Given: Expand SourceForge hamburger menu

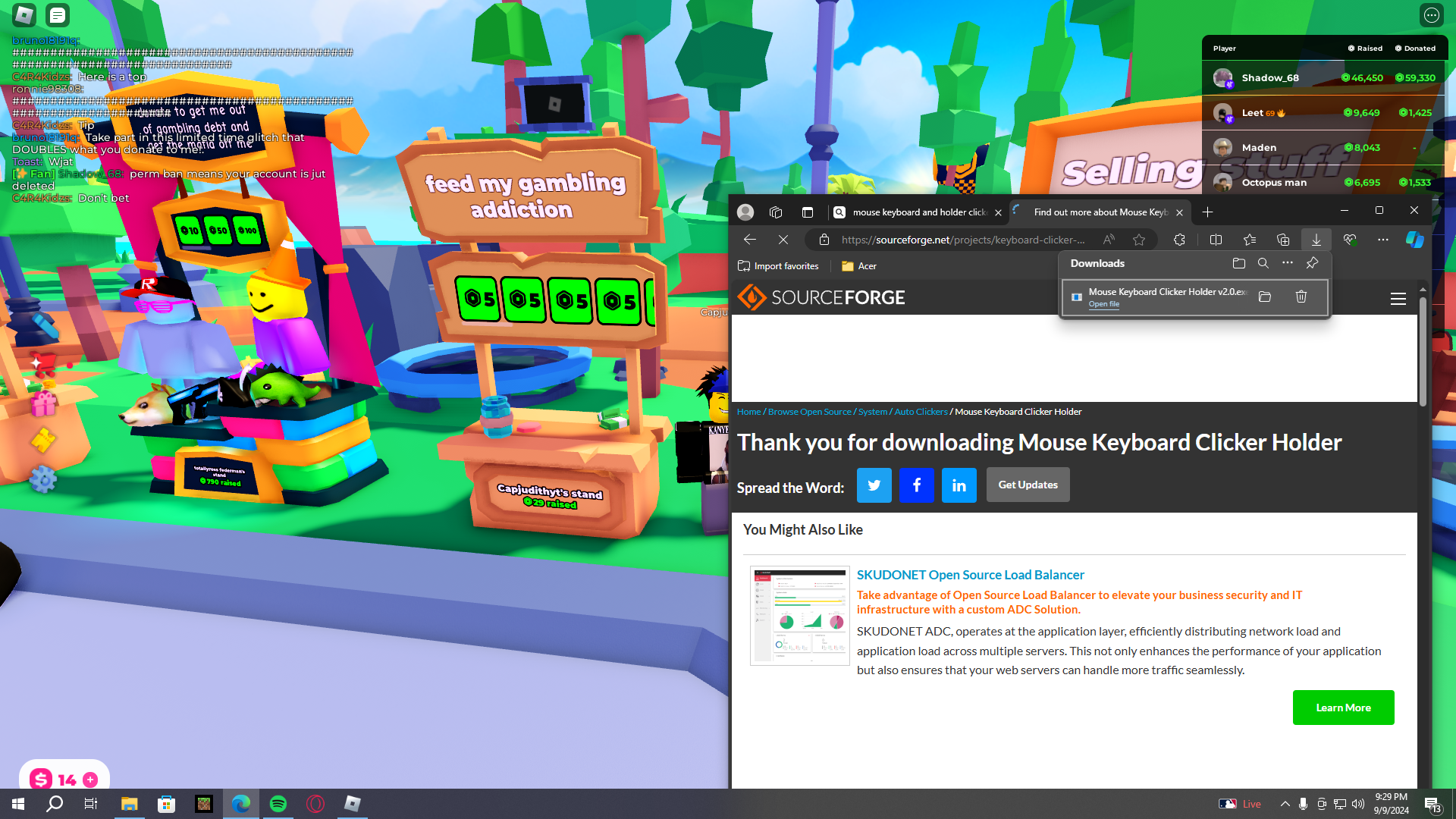Looking at the screenshot, I should [x=1398, y=299].
